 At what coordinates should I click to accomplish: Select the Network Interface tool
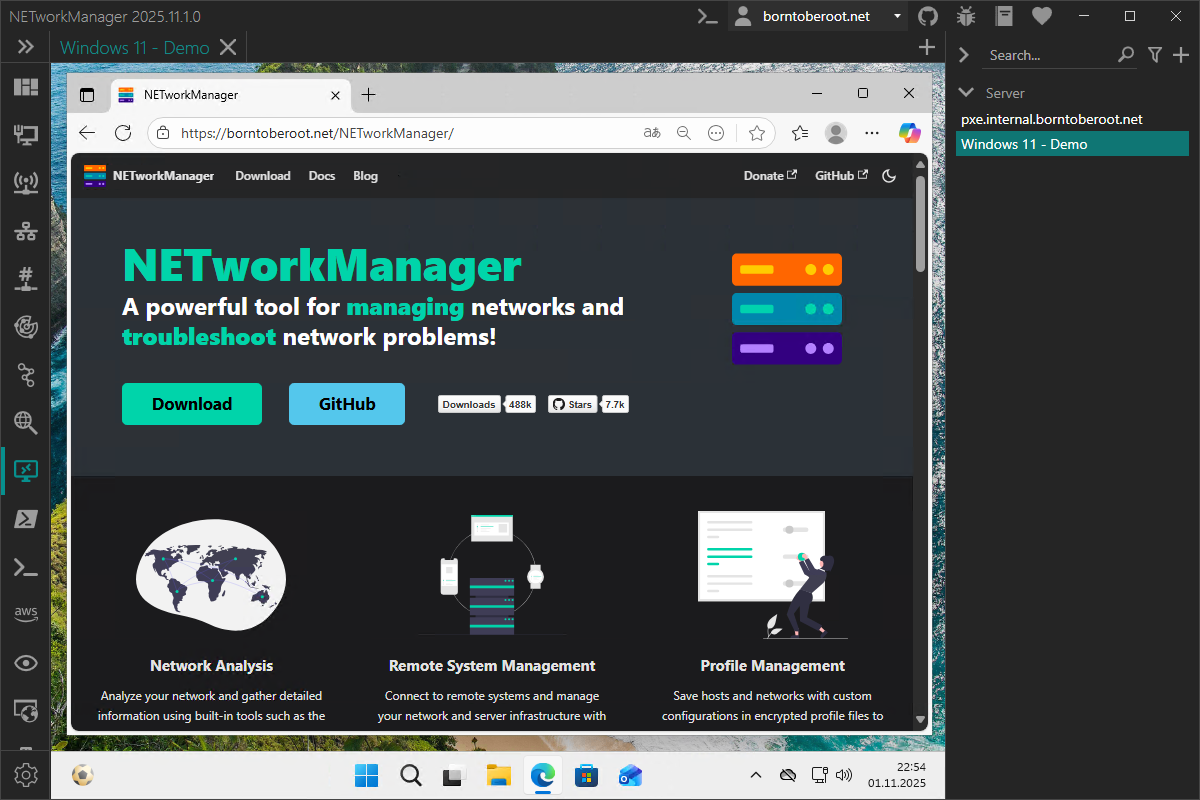click(x=25, y=135)
